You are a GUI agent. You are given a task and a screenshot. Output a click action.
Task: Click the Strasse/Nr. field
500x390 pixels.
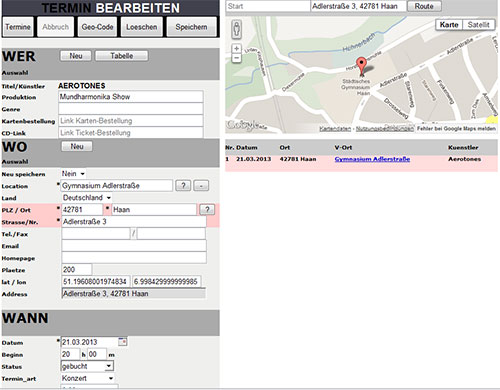click(x=134, y=222)
